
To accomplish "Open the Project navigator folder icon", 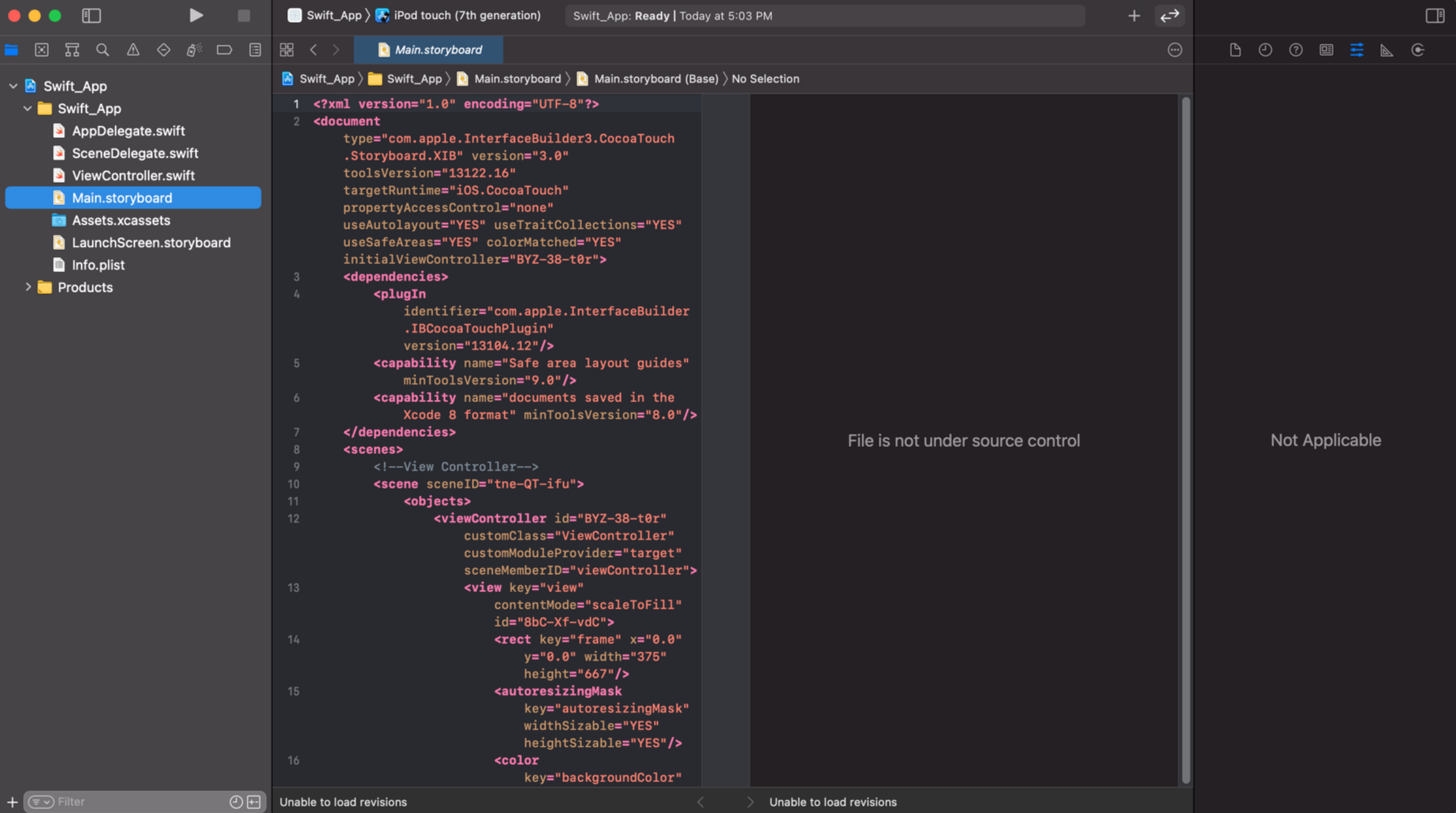I will (12, 50).
